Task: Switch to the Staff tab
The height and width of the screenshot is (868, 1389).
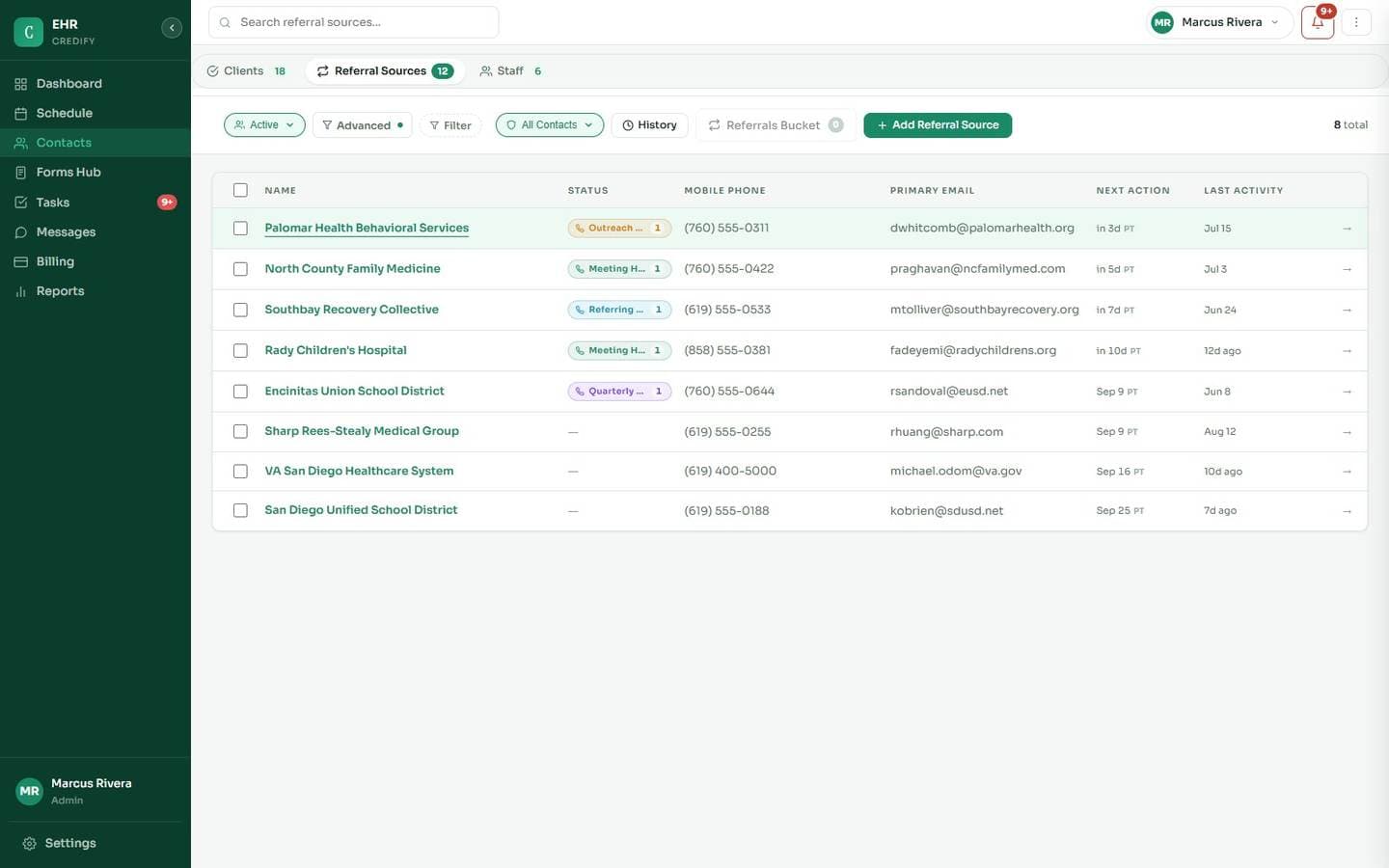Action: pos(510,71)
